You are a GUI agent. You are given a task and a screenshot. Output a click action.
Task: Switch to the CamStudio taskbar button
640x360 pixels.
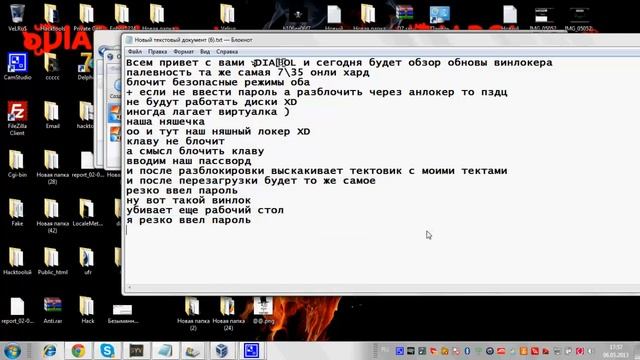click(x=251, y=351)
